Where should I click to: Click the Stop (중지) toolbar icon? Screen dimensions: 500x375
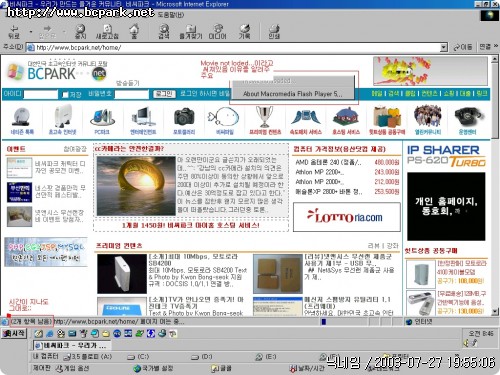click(x=80, y=32)
